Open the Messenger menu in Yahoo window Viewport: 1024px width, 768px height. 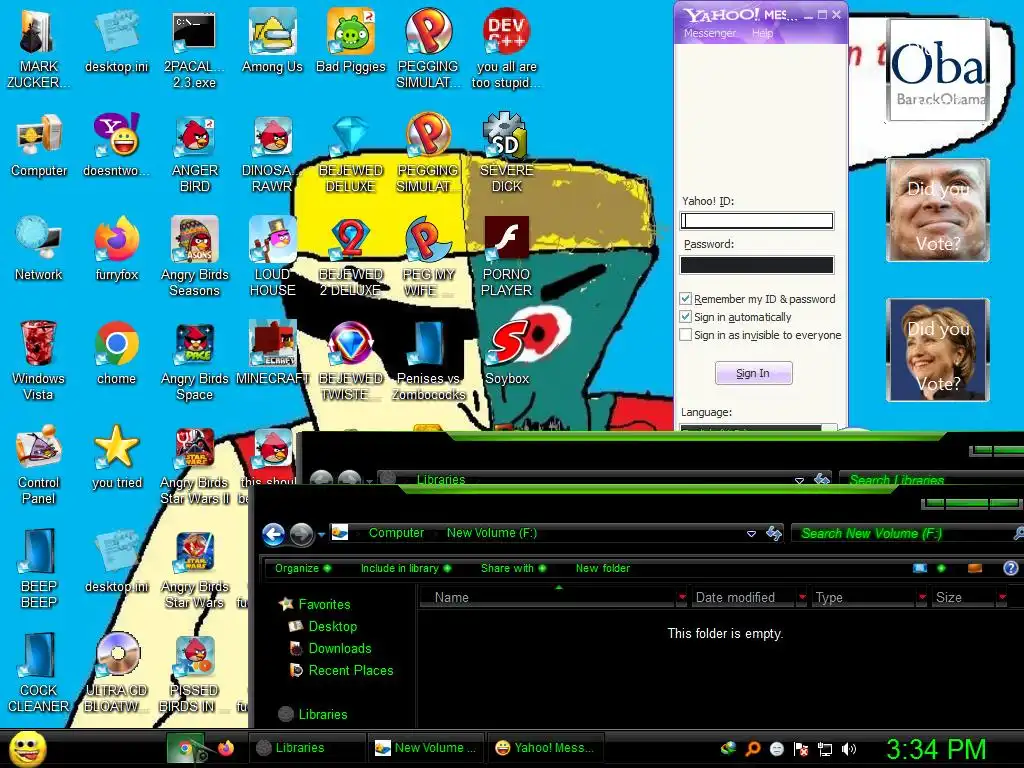709,33
